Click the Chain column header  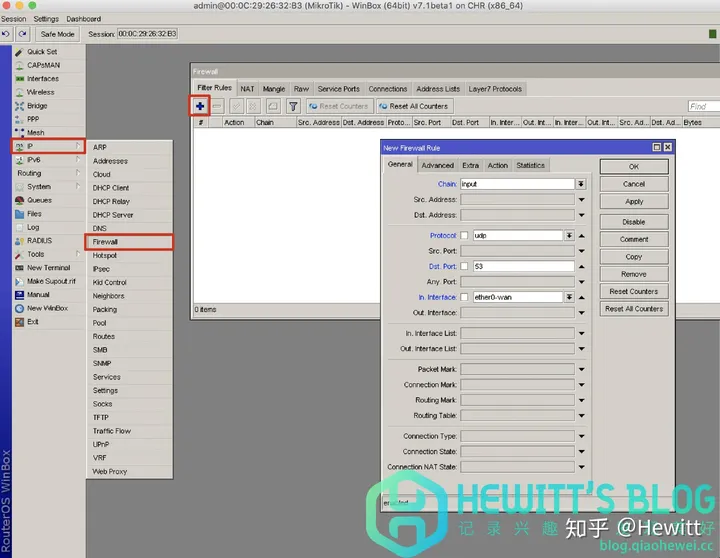coord(275,123)
